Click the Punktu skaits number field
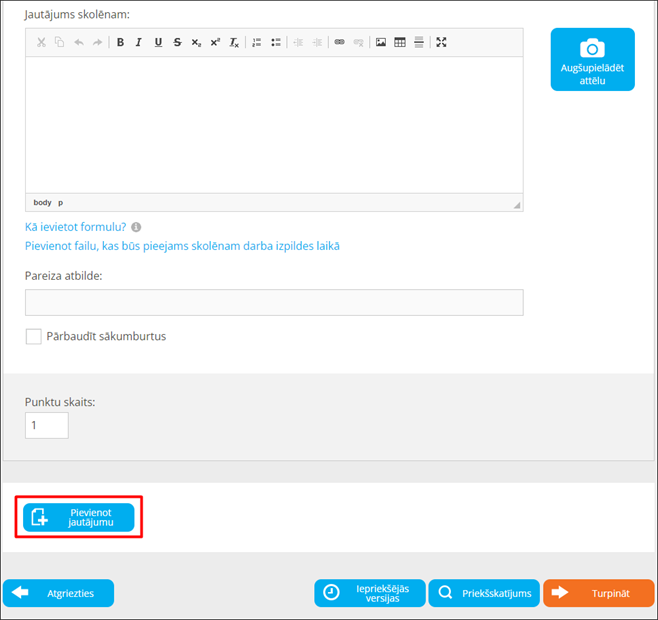Viewport: 658px width, 620px height. tap(47, 425)
